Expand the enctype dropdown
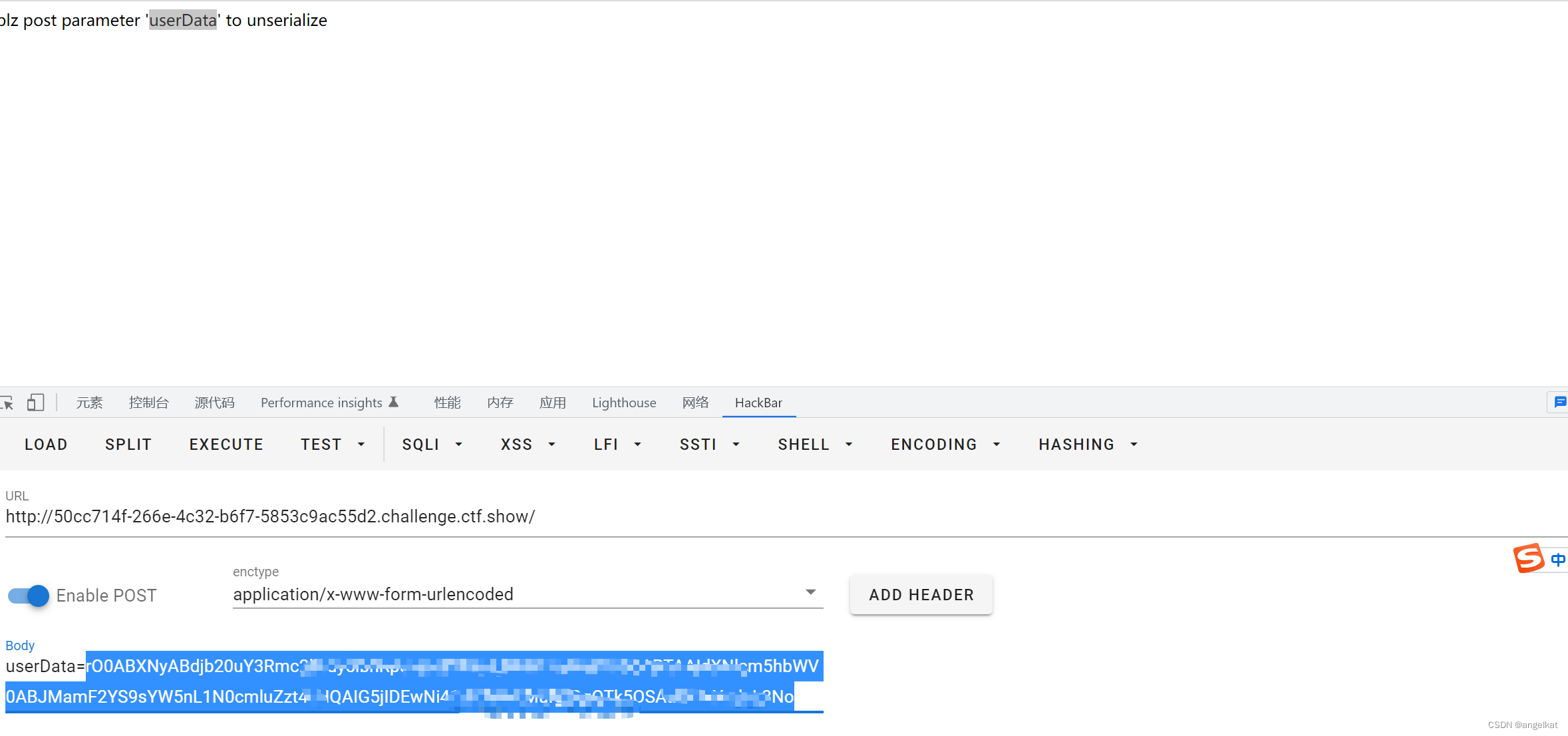This screenshot has width=1568, height=736. 810,592
